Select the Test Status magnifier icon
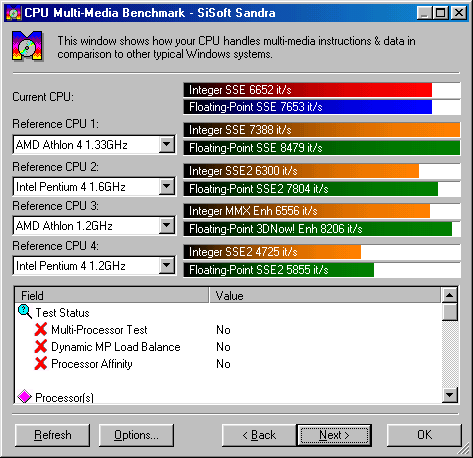The width and height of the screenshot is (473, 458). point(25,312)
